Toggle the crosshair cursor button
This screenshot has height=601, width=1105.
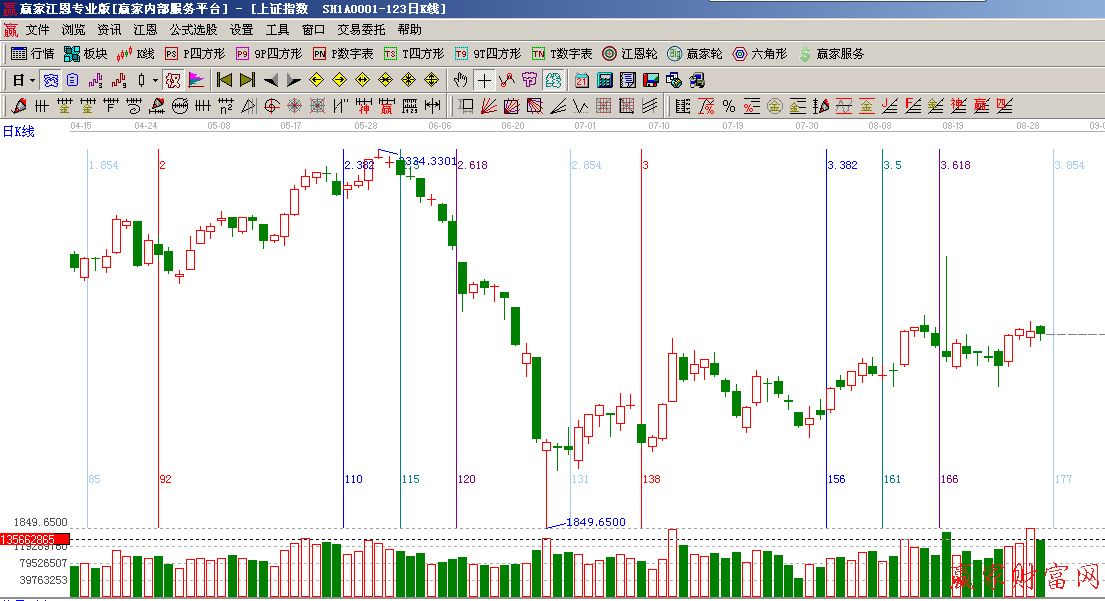(484, 80)
